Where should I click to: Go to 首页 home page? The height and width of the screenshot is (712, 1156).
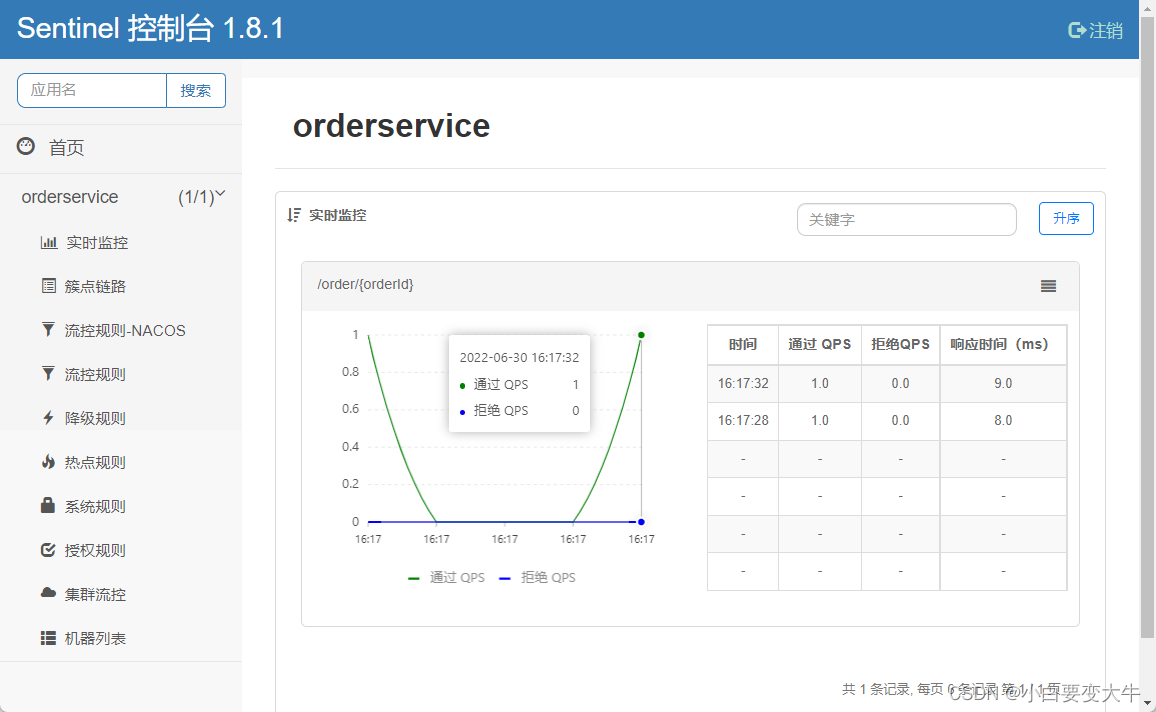66,147
